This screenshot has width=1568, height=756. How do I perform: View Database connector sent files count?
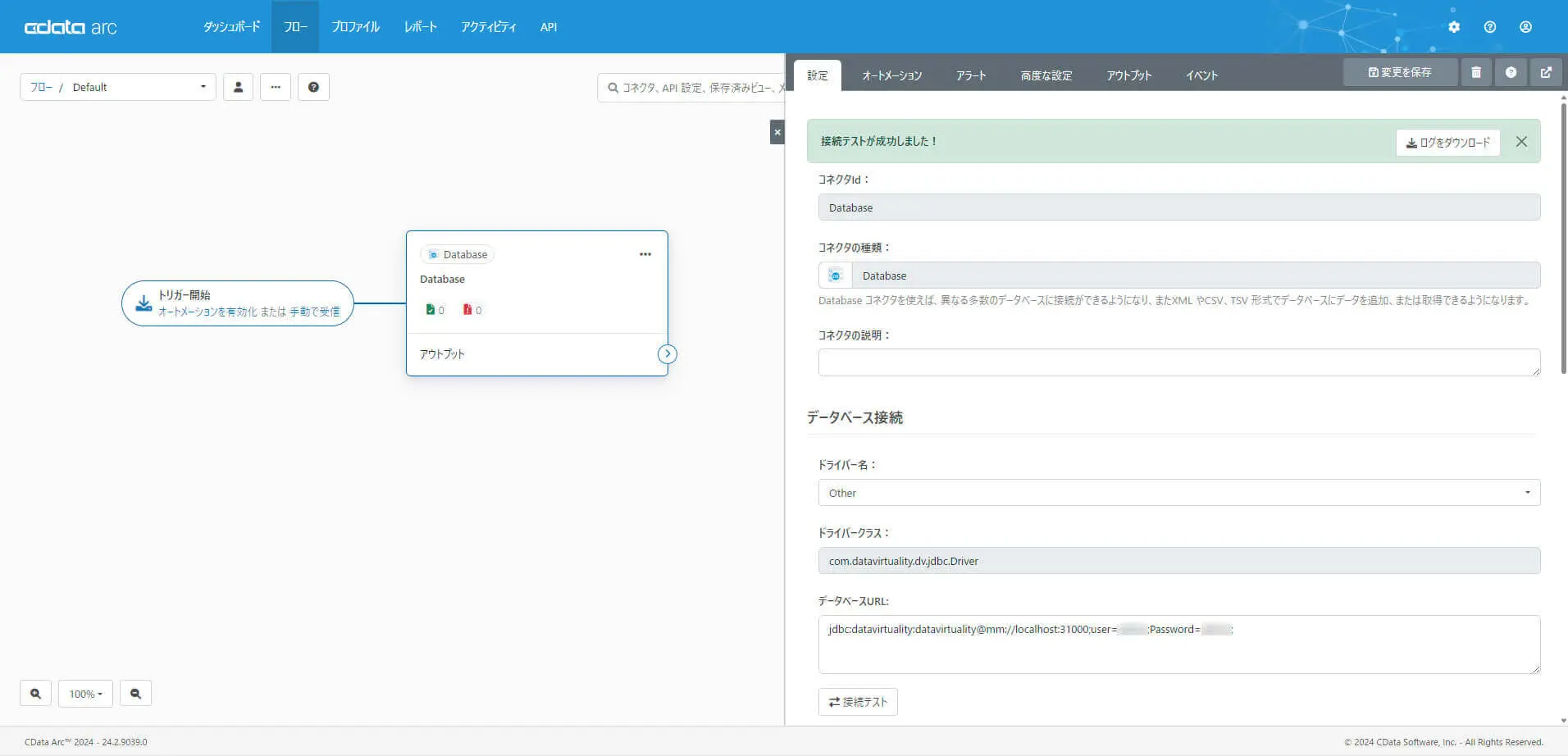[x=435, y=310]
